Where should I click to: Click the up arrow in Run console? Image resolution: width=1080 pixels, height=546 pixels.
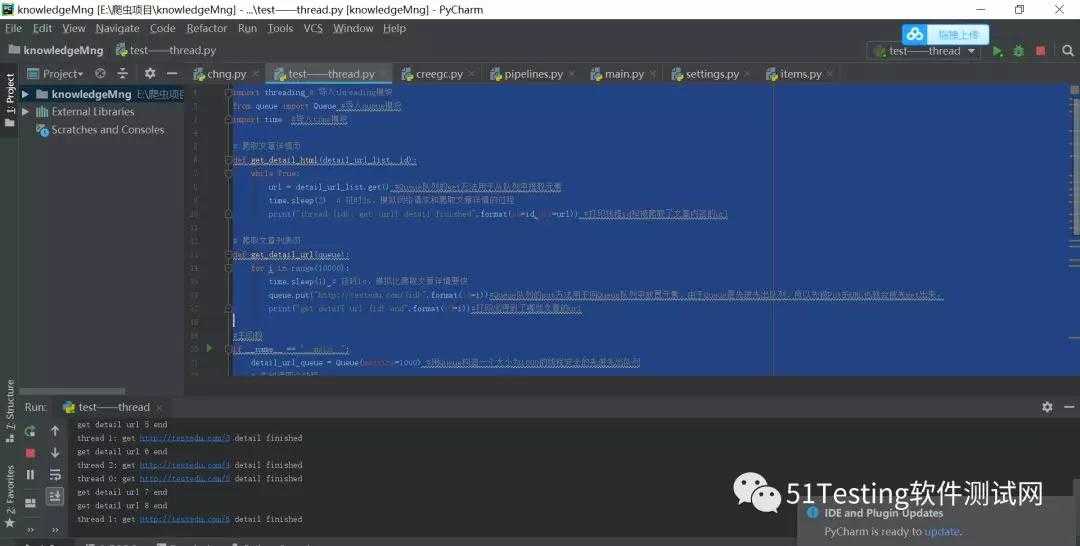click(x=55, y=431)
